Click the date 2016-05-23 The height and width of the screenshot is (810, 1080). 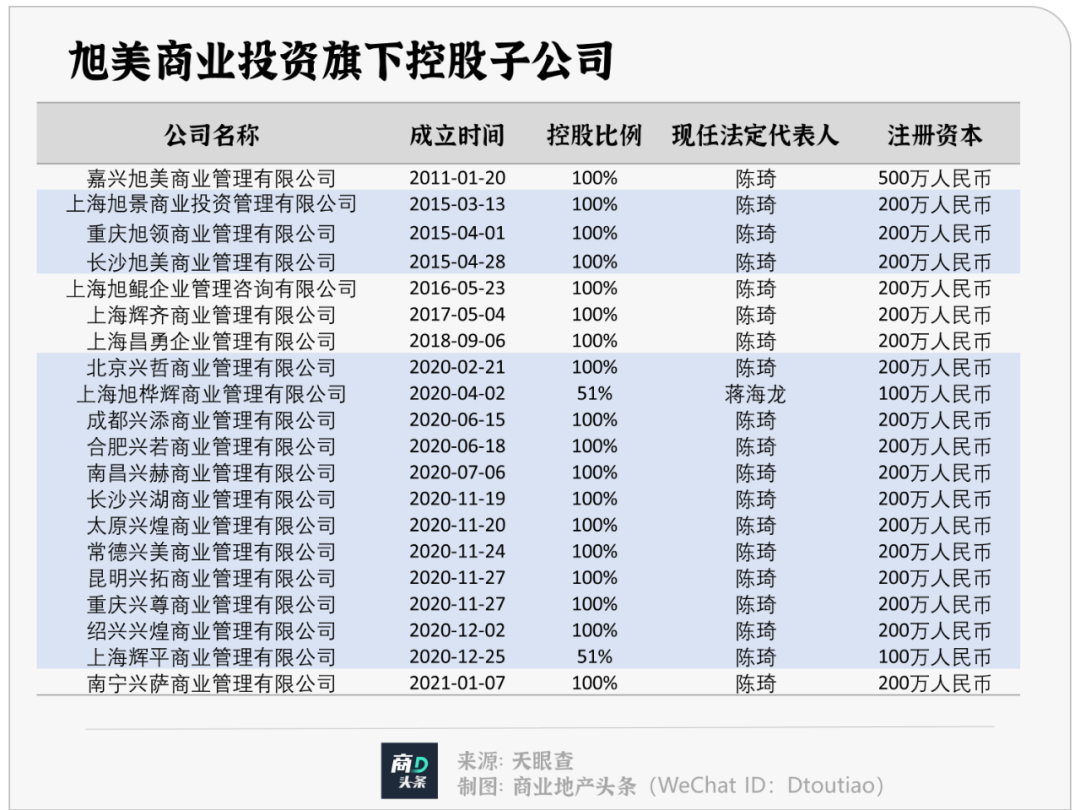pyautogui.click(x=457, y=288)
